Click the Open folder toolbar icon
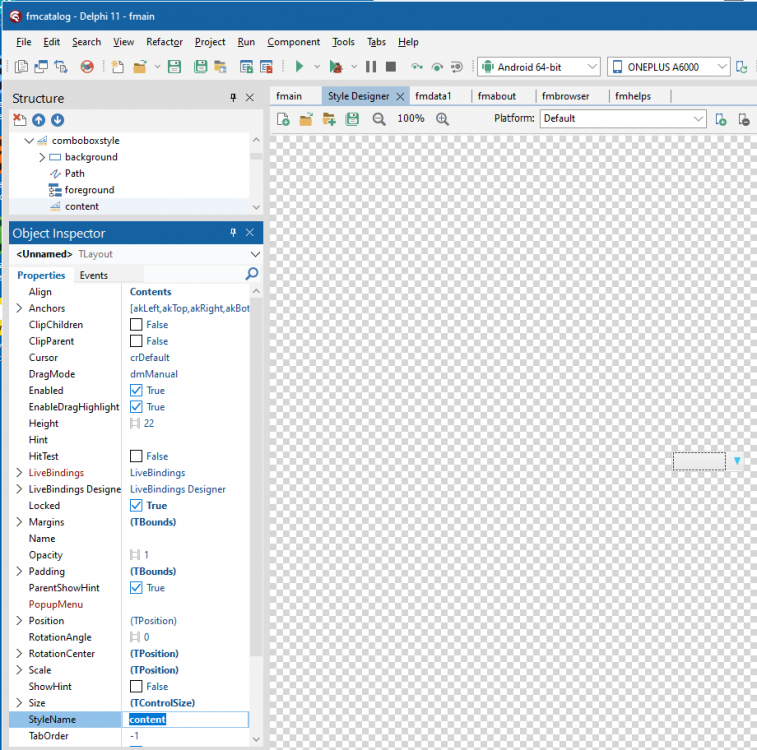Screen dimensions: 757x750 pos(140,67)
